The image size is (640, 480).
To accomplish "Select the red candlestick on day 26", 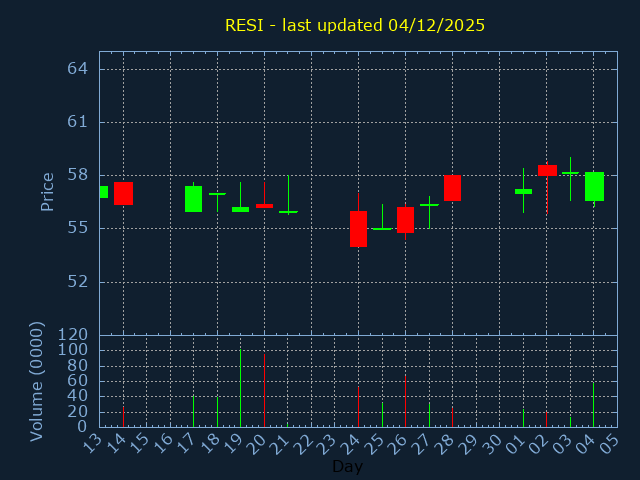I will click(x=405, y=220).
